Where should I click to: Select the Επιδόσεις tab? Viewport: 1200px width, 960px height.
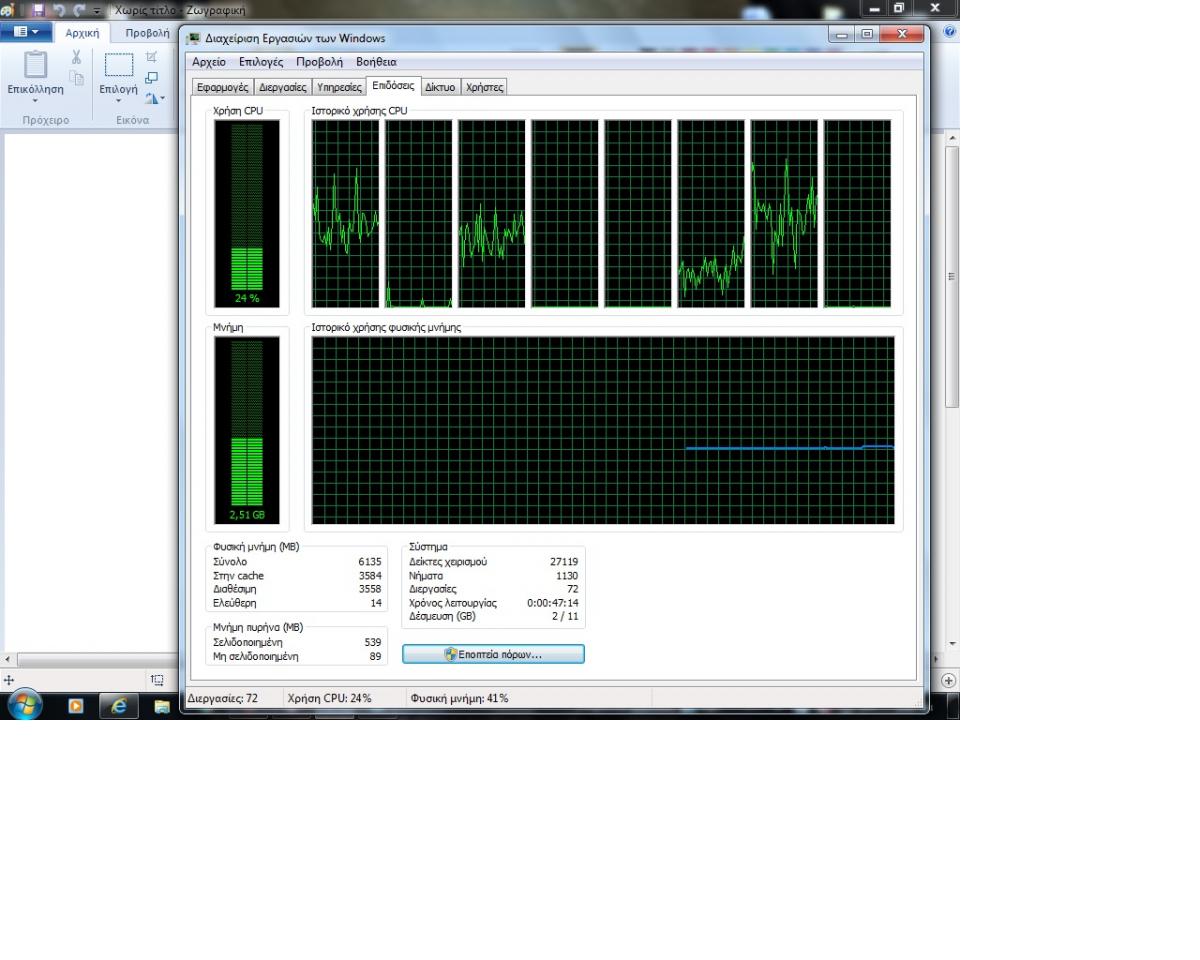393,86
